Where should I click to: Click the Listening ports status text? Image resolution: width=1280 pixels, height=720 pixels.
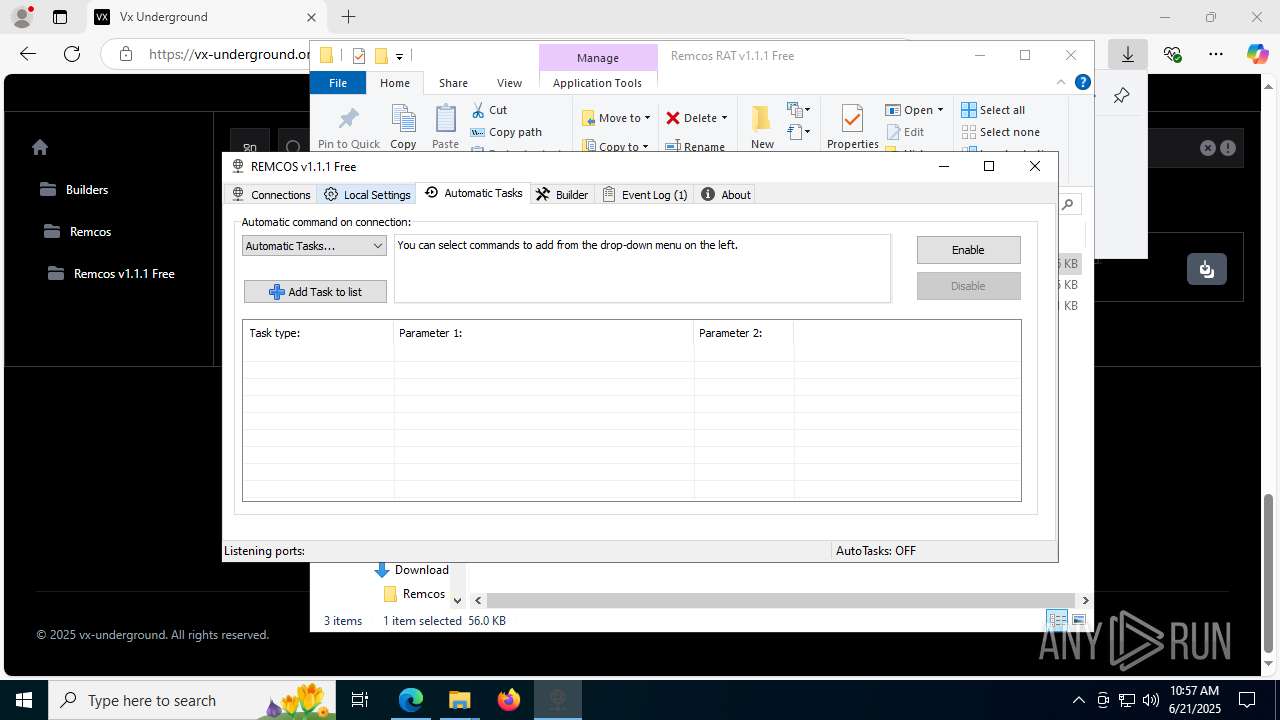click(264, 551)
